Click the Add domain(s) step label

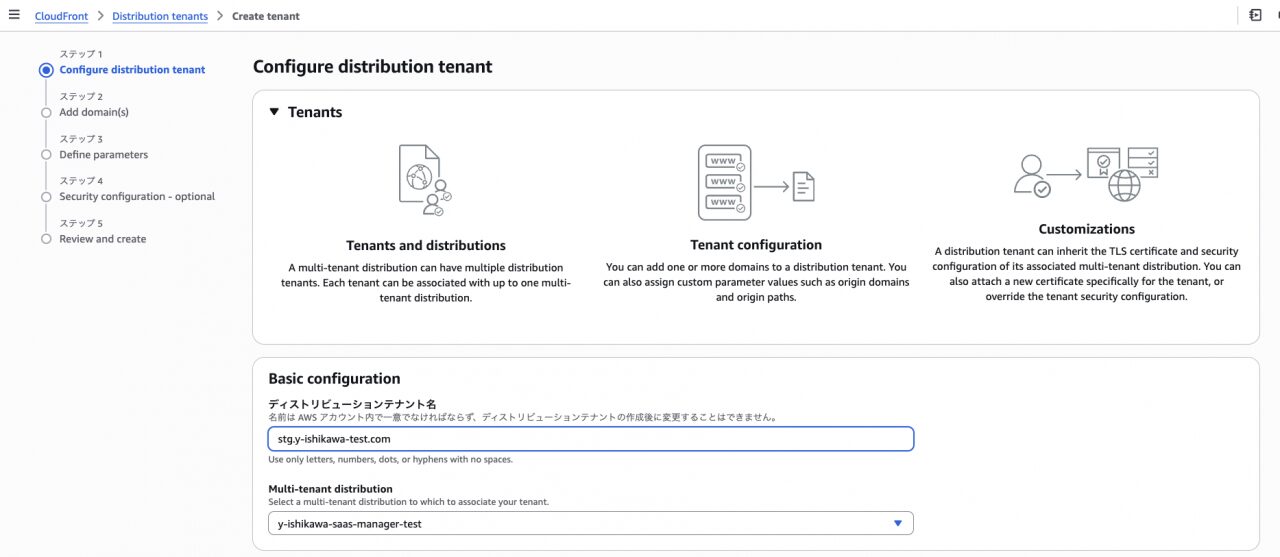[x=94, y=112]
